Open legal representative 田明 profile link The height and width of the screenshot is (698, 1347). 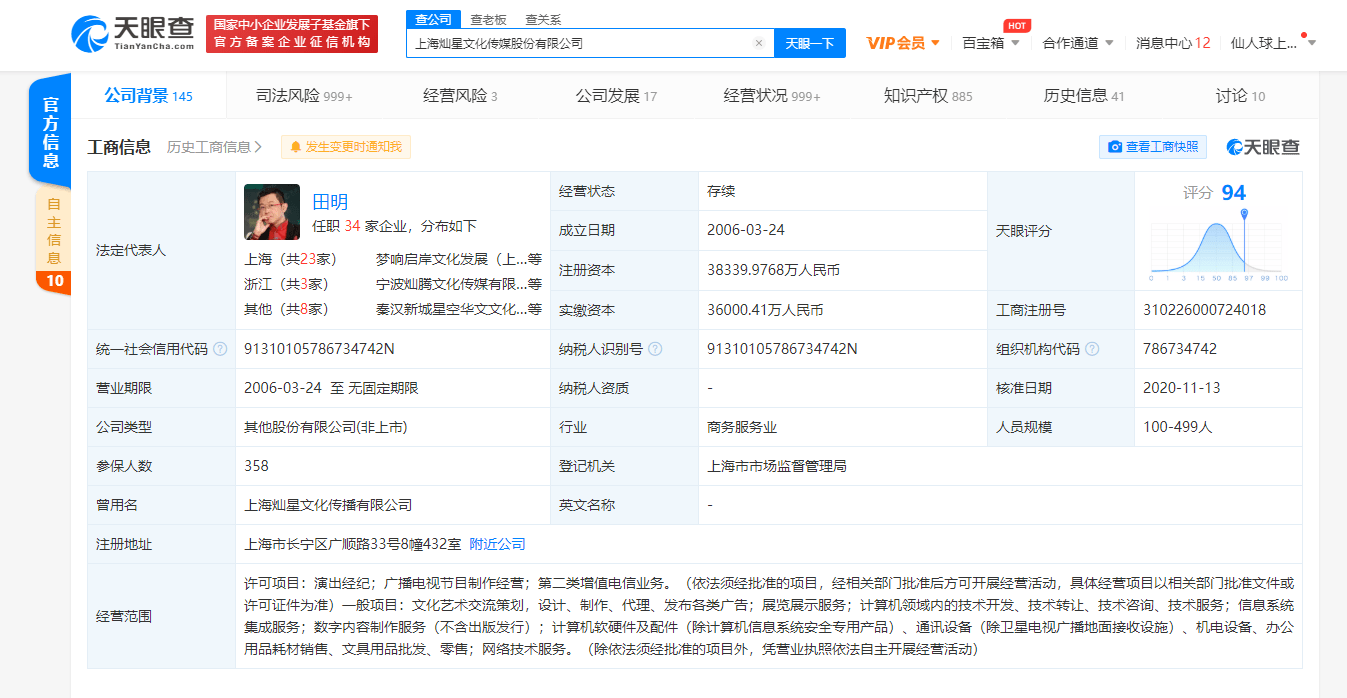coord(330,201)
